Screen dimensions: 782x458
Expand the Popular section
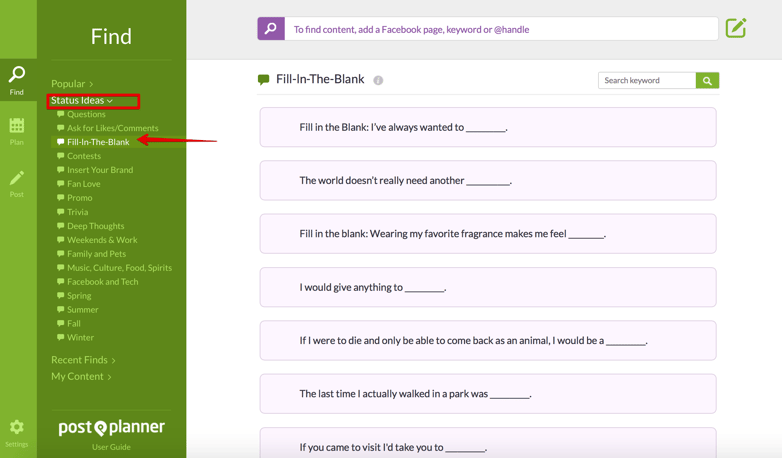(x=72, y=84)
